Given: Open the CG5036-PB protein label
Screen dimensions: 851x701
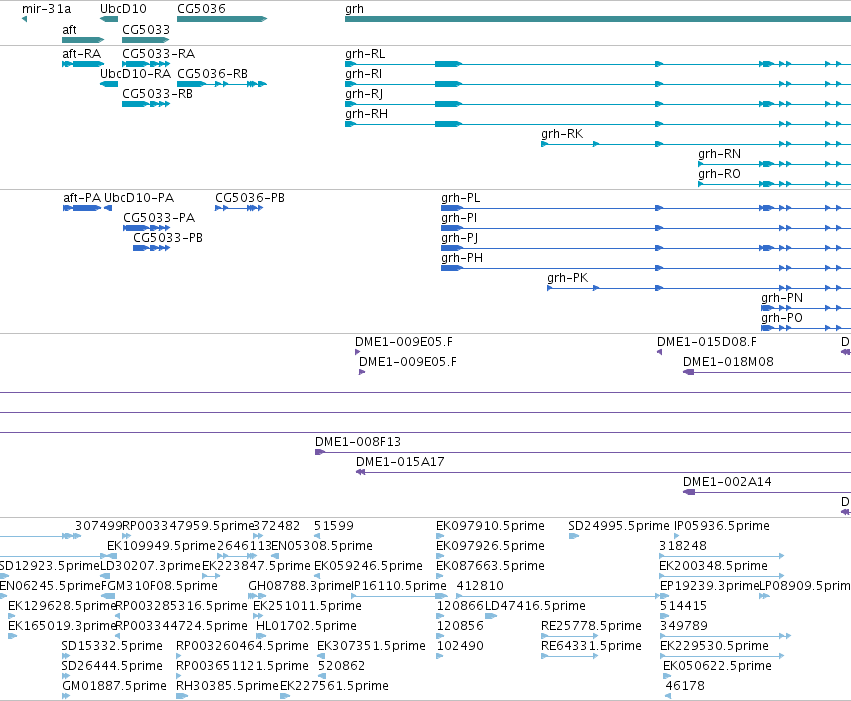Looking at the screenshot, I should [250, 198].
